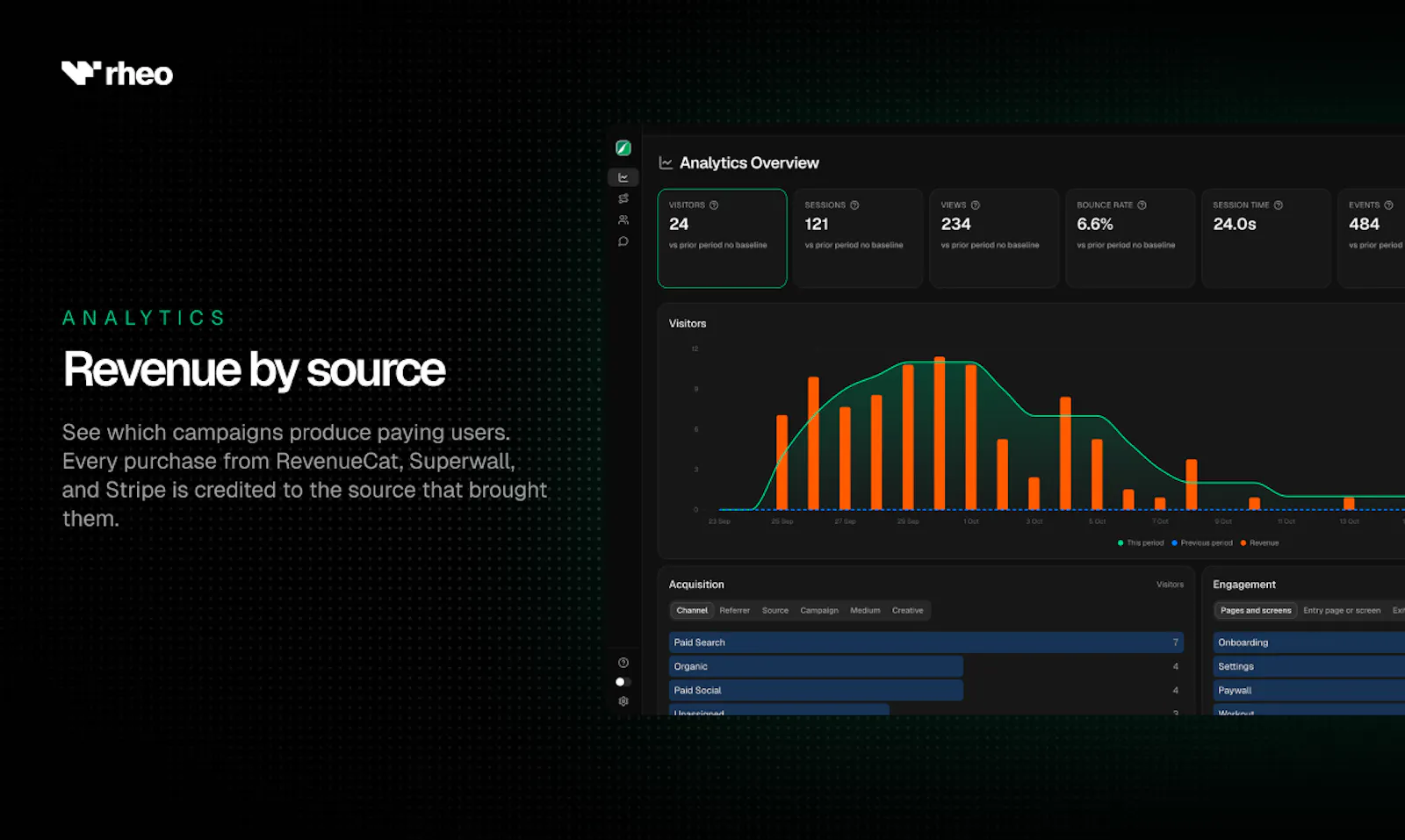Click the help question mark icon in sidebar
This screenshot has height=840, width=1405.
623,663
